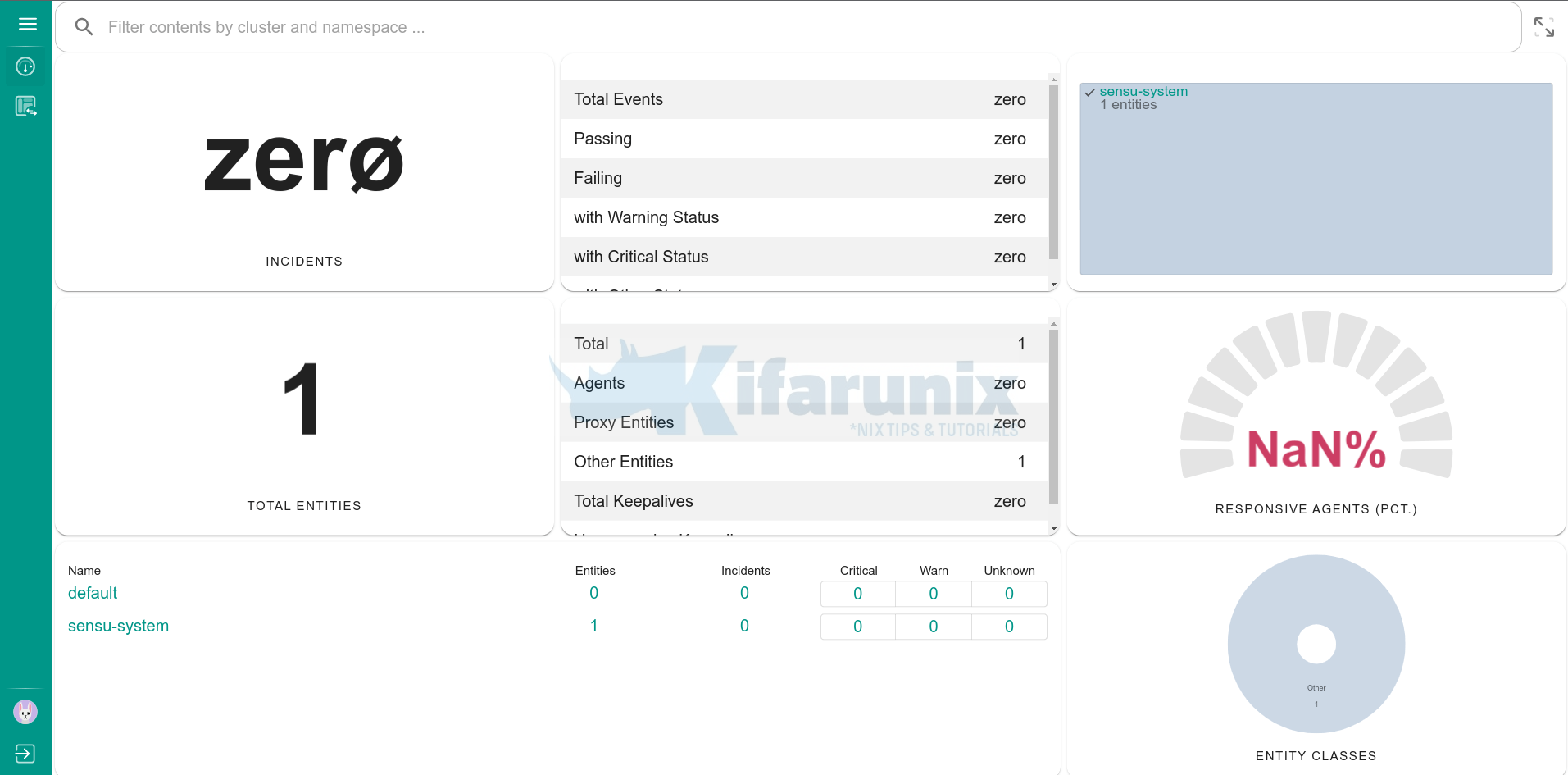Image resolution: width=1568 pixels, height=775 pixels.
Task: Select the Other Entities row
Action: (x=804, y=462)
